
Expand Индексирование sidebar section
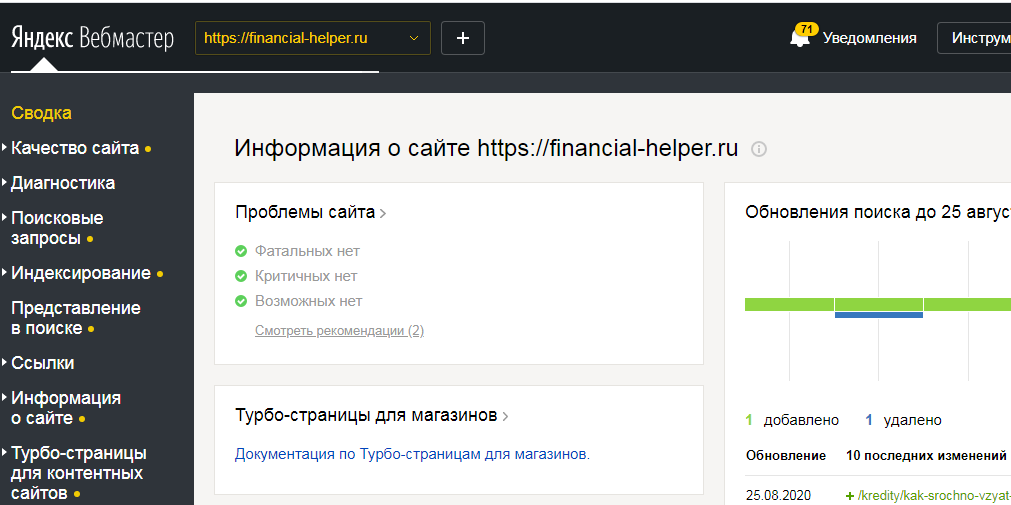tap(81, 273)
